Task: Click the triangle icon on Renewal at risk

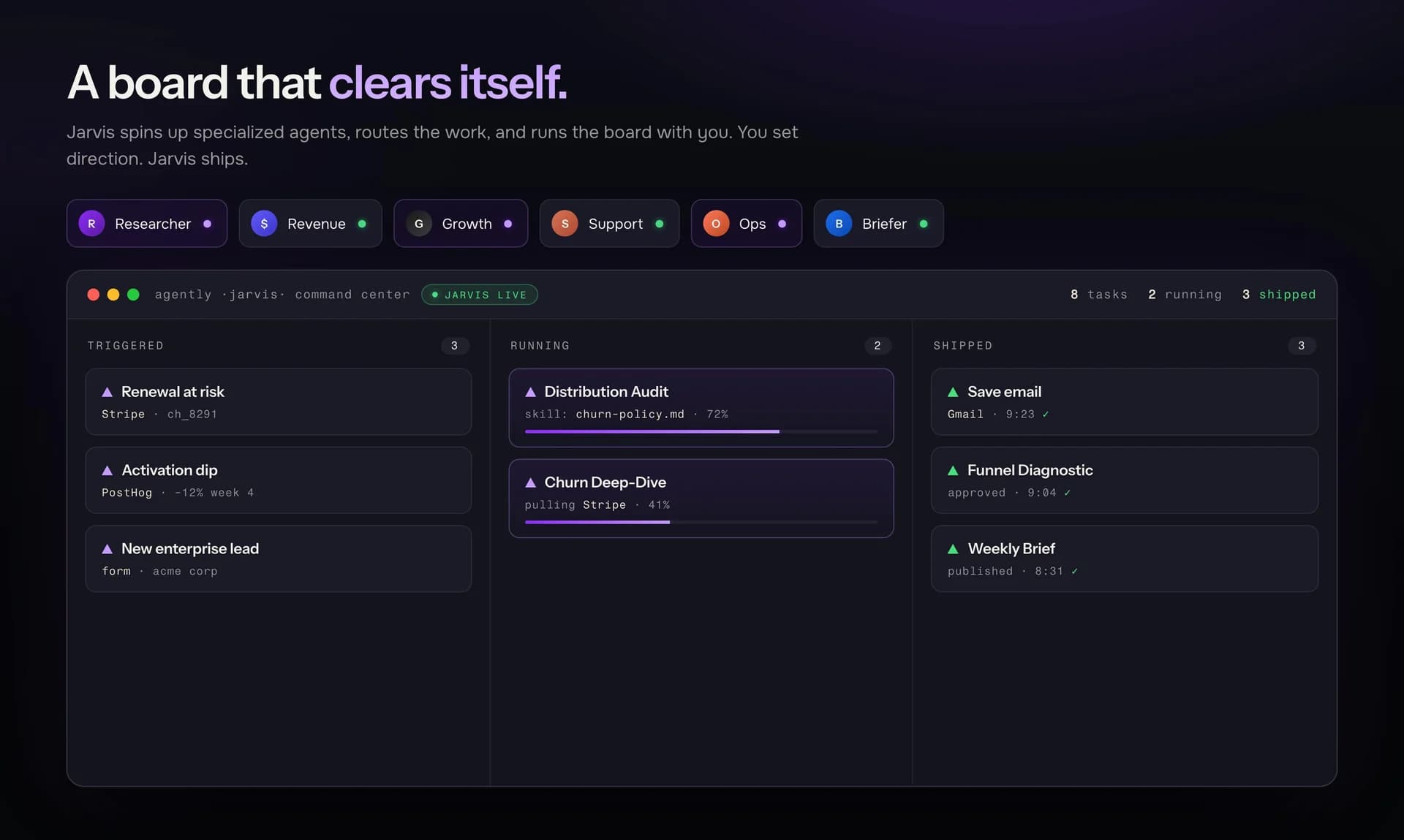Action: (x=107, y=392)
